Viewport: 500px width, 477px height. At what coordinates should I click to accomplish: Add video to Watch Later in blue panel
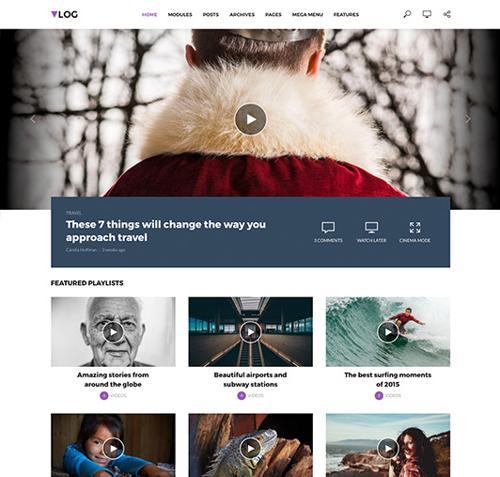(371, 232)
